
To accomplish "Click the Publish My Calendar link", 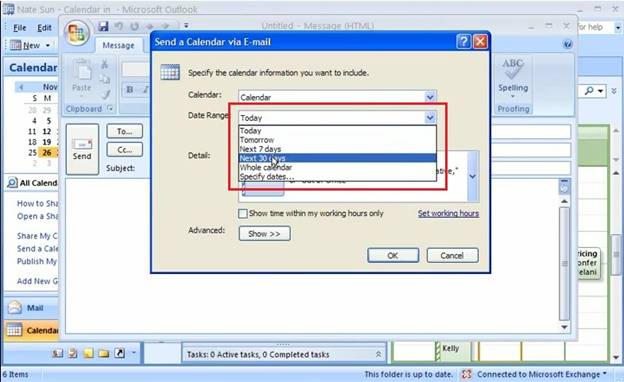I will click(37, 261).
